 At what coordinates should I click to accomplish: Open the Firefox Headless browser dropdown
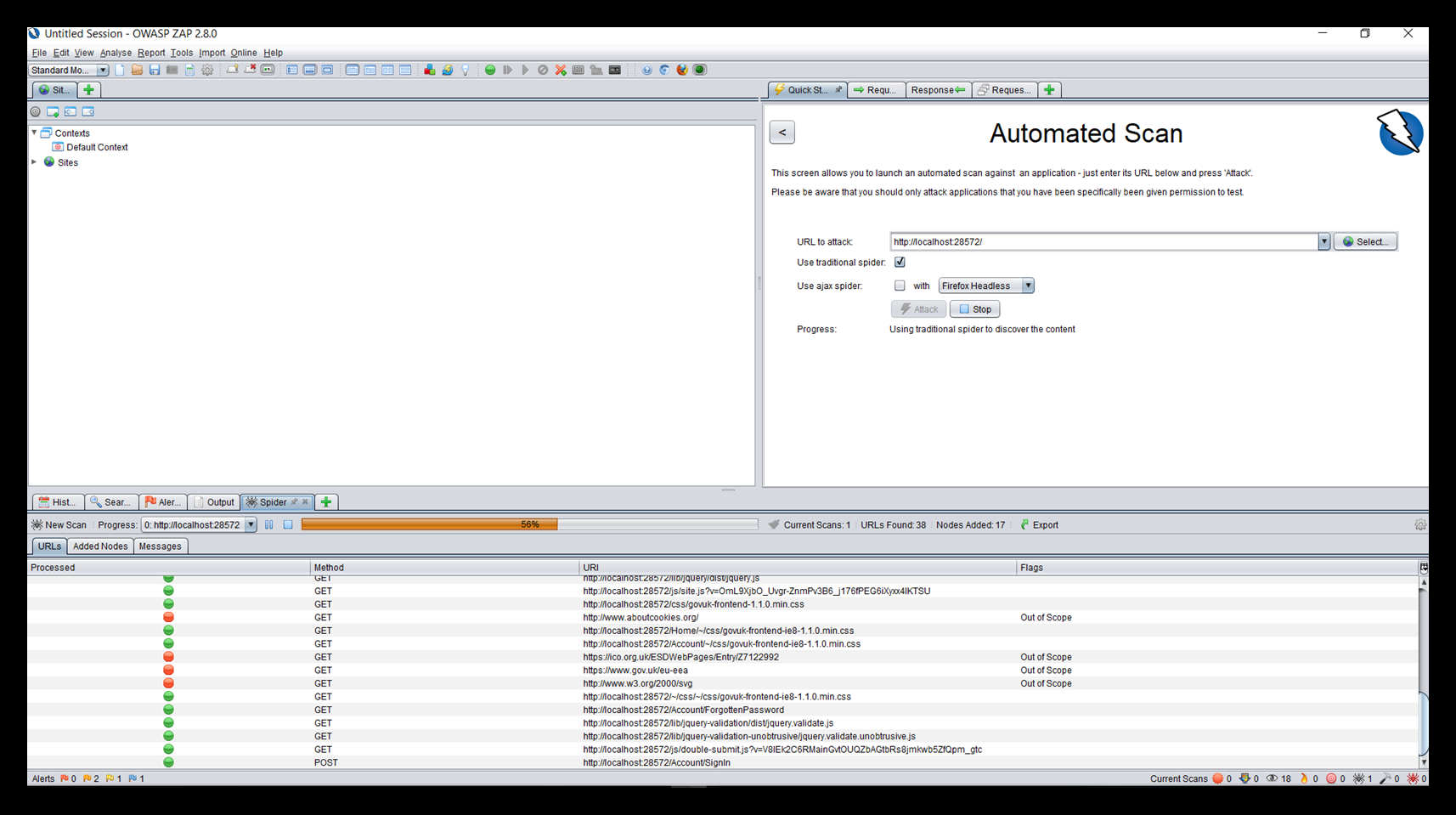(x=986, y=286)
